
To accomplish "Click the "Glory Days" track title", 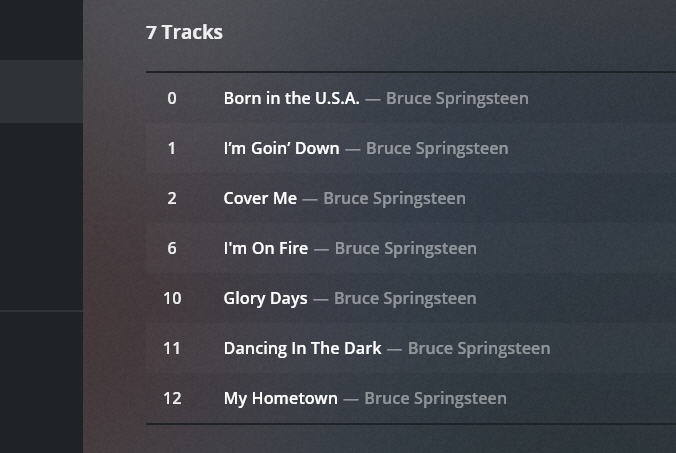I will point(265,298).
